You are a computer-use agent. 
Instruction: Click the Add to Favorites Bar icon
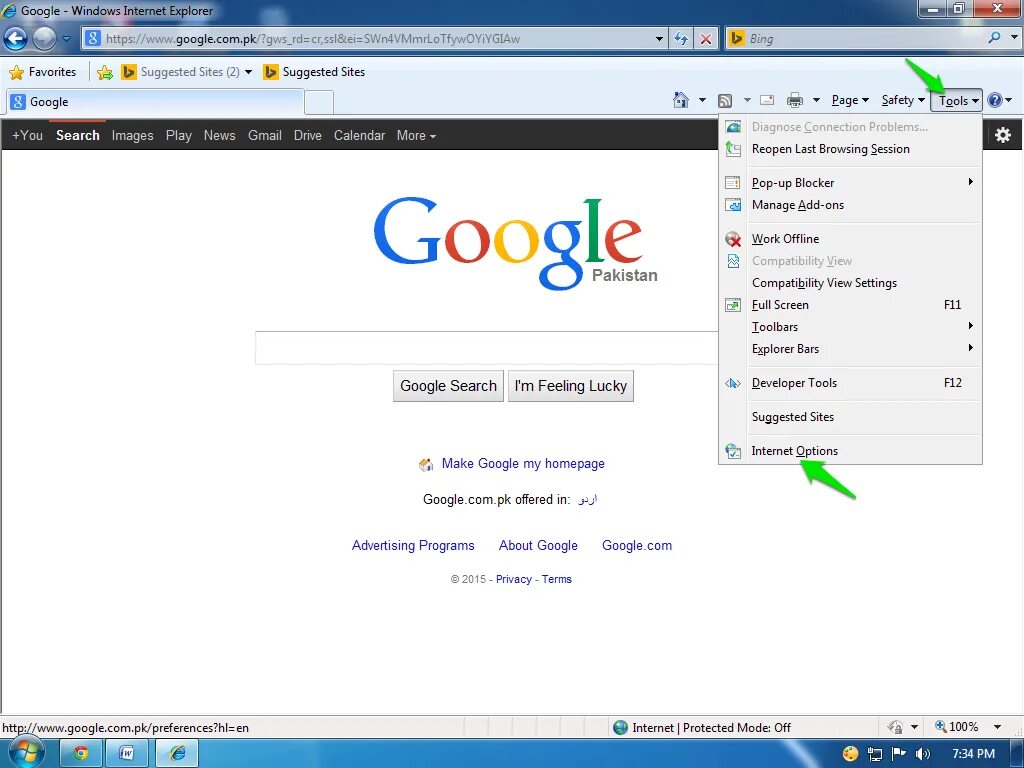104,72
